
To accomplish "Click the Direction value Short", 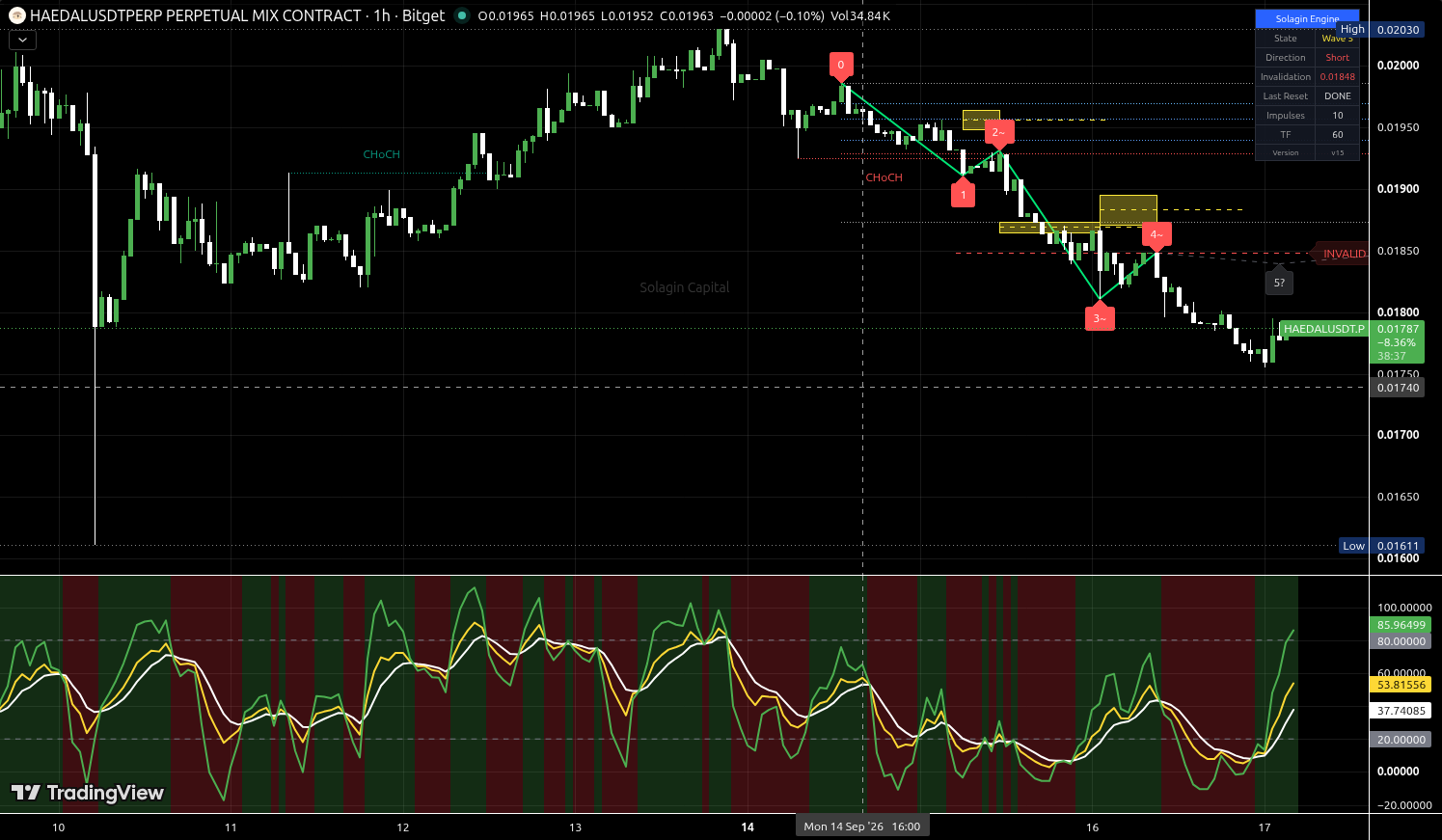I will (1338, 58).
